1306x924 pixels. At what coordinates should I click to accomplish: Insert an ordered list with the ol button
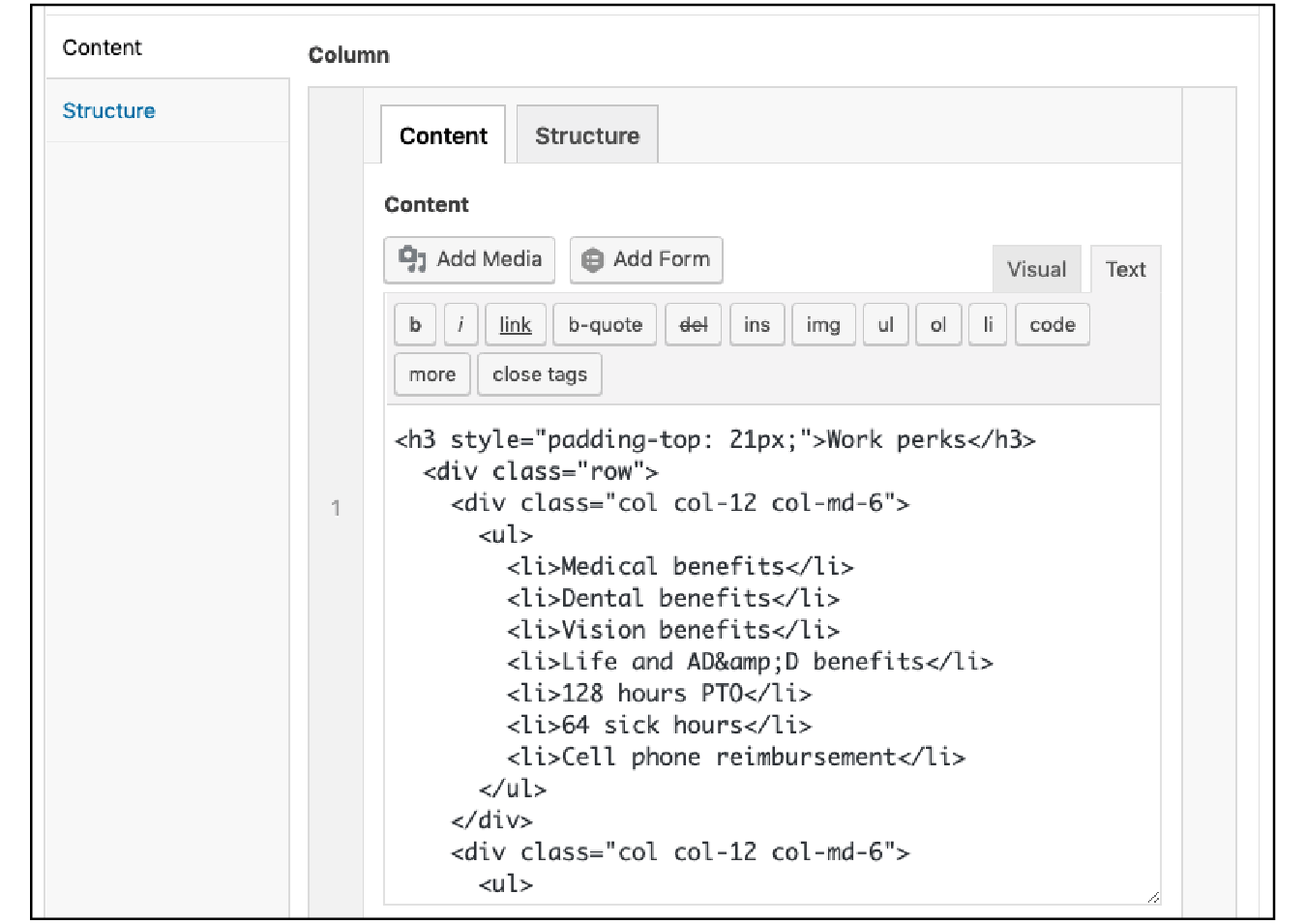(937, 324)
